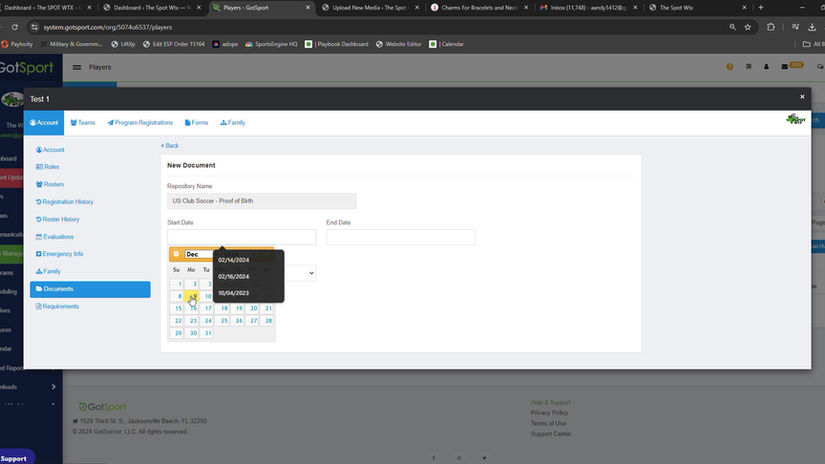Click GotSport logo at top left
This screenshot has height=464, width=825.
pos(27,67)
